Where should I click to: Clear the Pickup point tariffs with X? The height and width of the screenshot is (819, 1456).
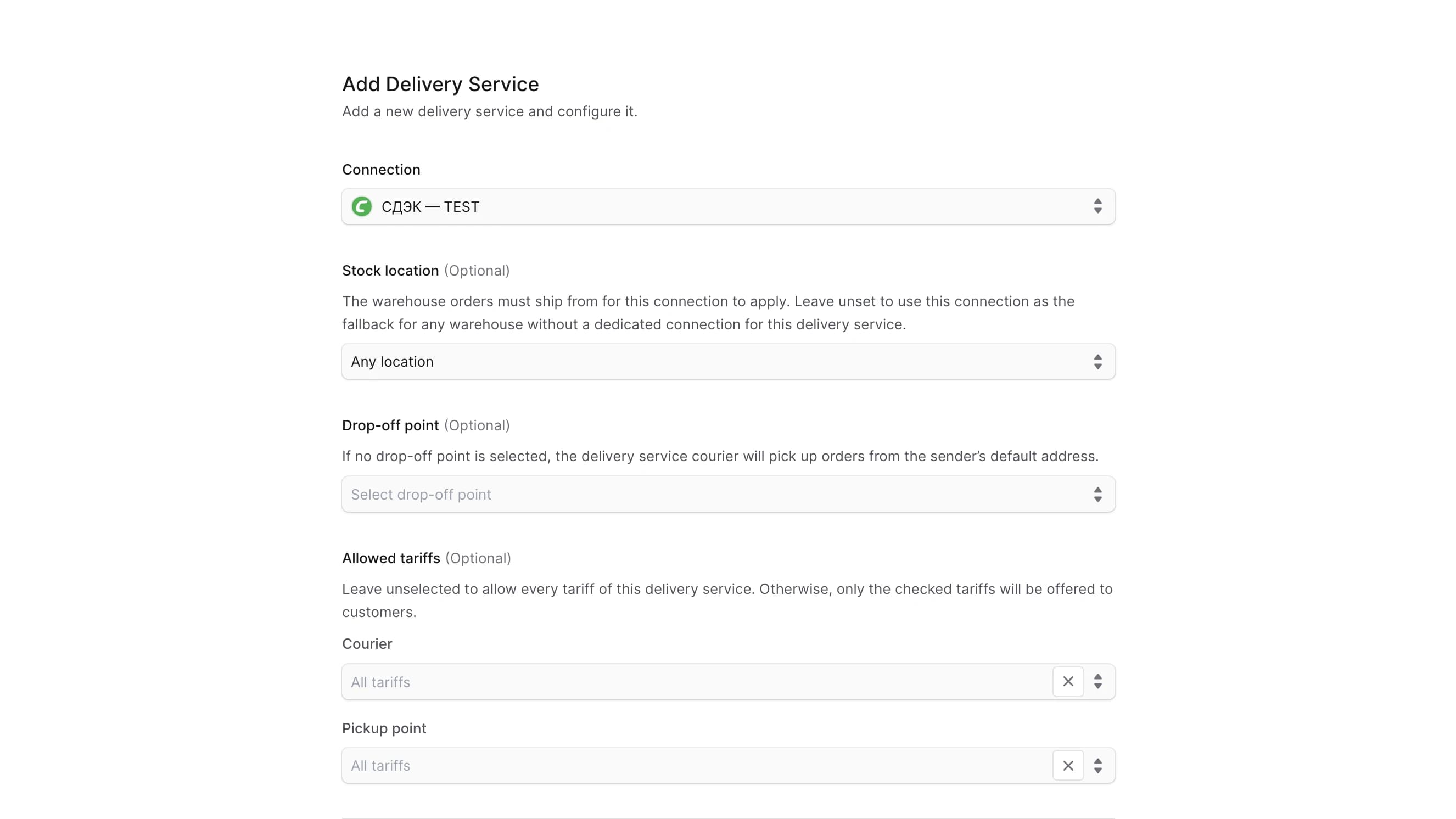[x=1068, y=765]
